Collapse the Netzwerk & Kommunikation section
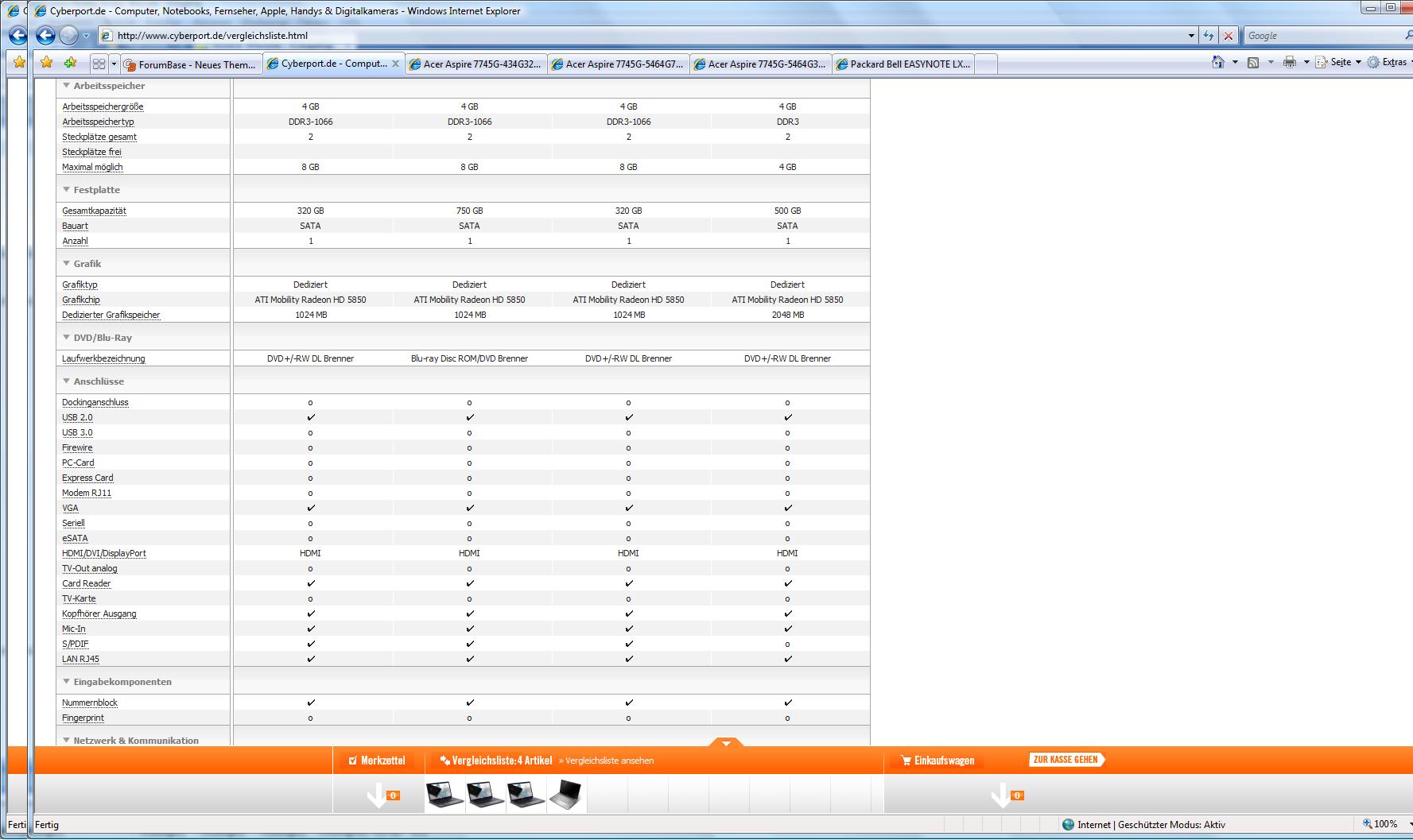The width and height of the screenshot is (1413, 840). click(67, 740)
